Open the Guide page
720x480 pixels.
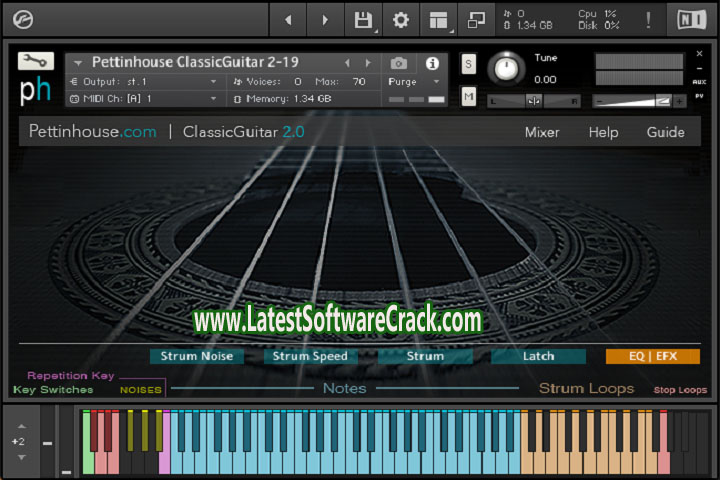[665, 132]
